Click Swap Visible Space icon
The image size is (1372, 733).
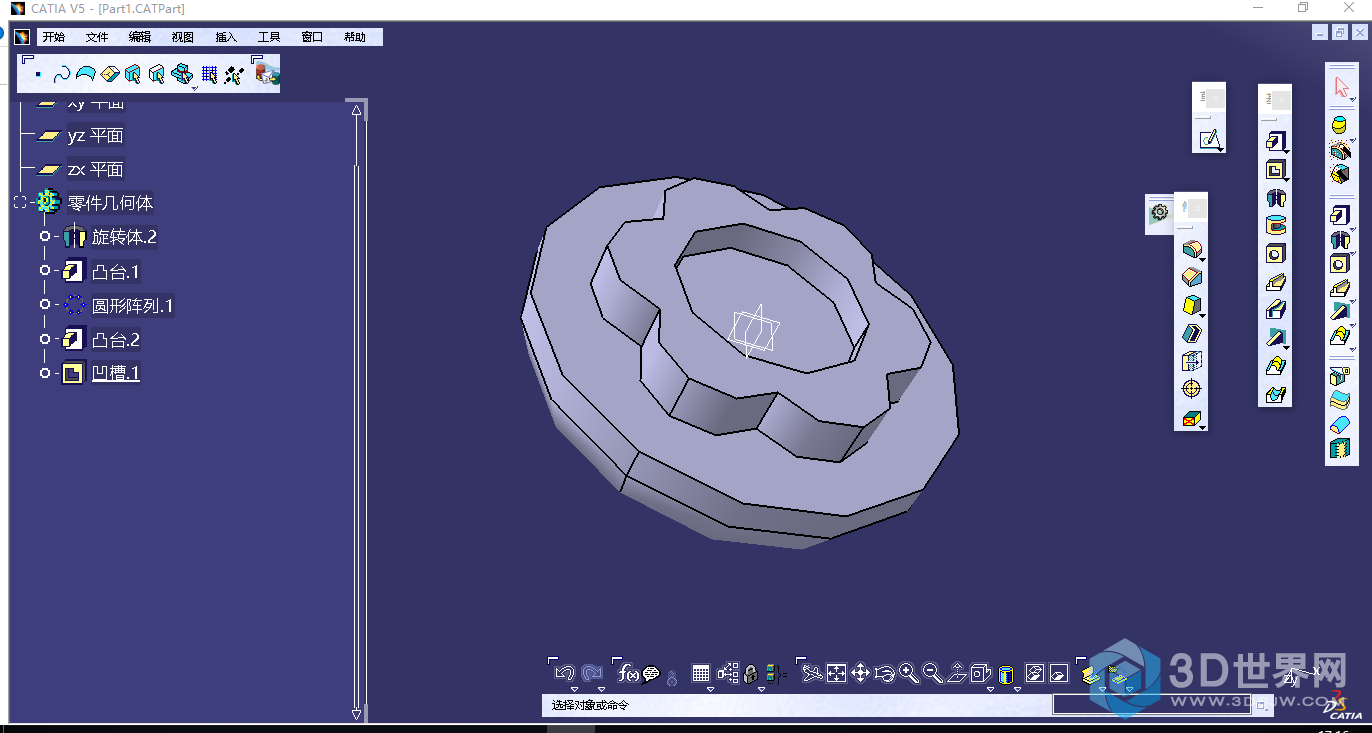pos(1059,673)
